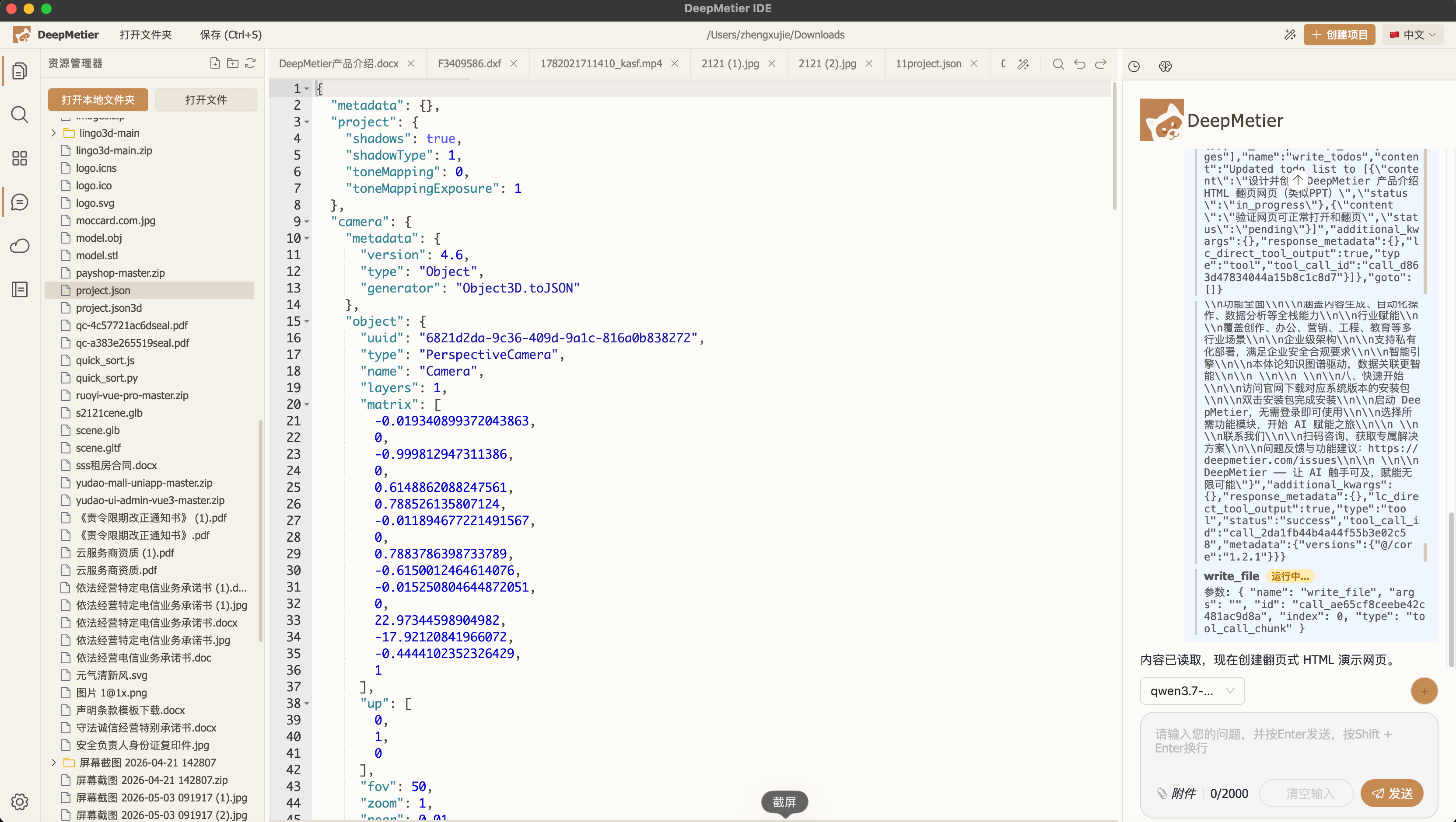Collapse the code fold at line 1
This screenshot has height=822, width=1456.
click(x=307, y=89)
